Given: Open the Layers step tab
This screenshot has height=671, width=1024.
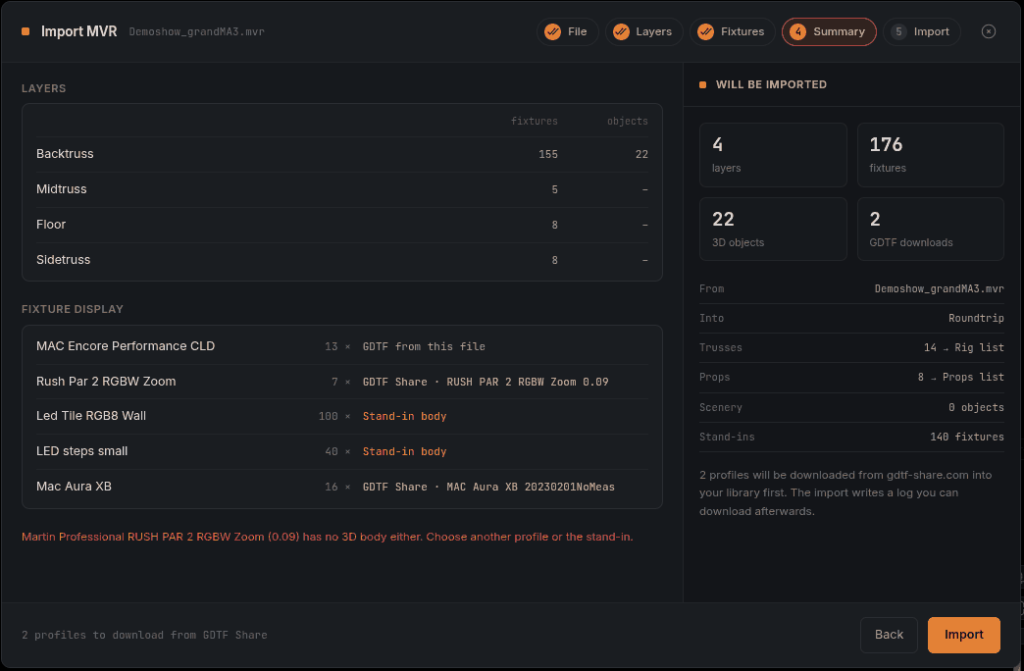Looking at the screenshot, I should (x=643, y=31).
